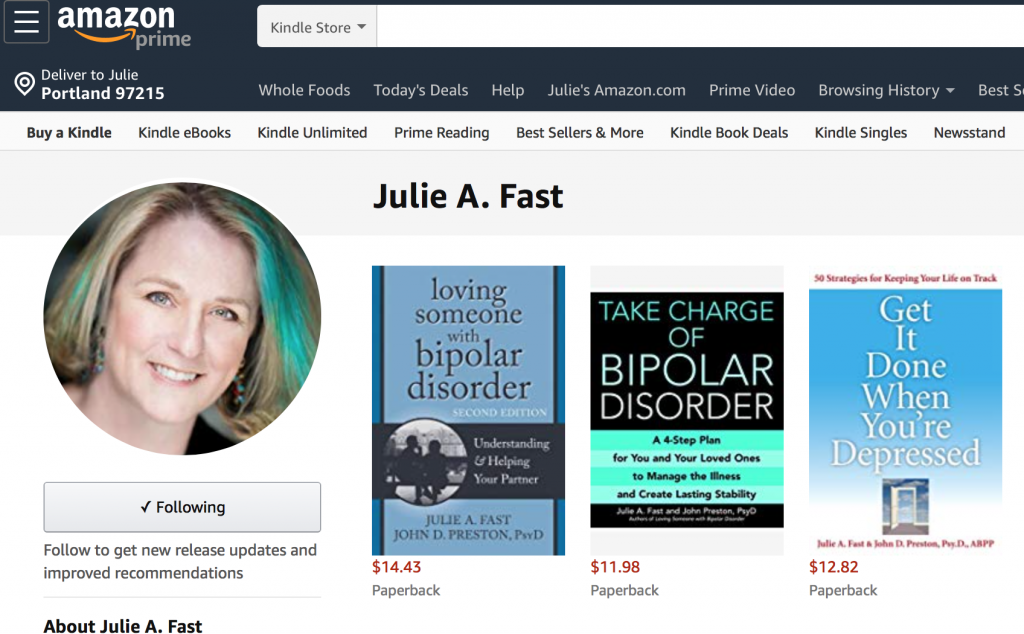Go to Today's Deals
This screenshot has height=634, width=1024.
point(421,90)
